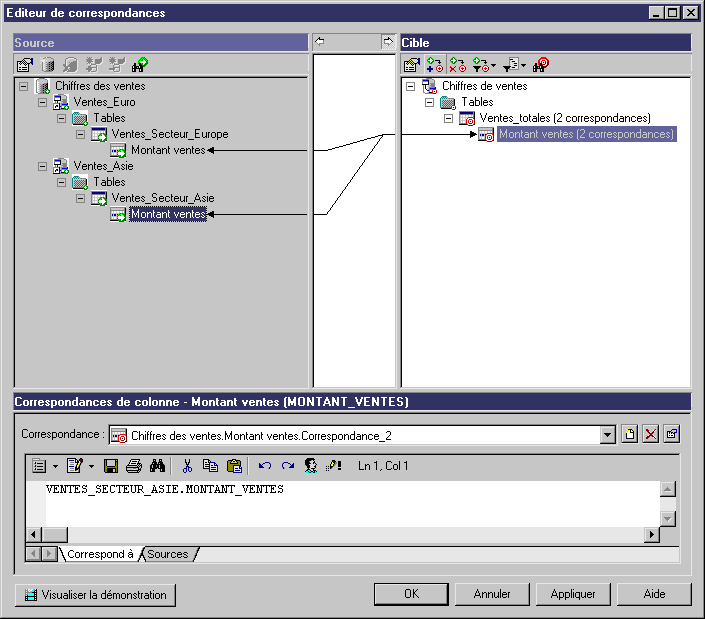Select Montant ventes under Ventes_Secteur_Asie
The width and height of the screenshot is (705, 619).
168,214
